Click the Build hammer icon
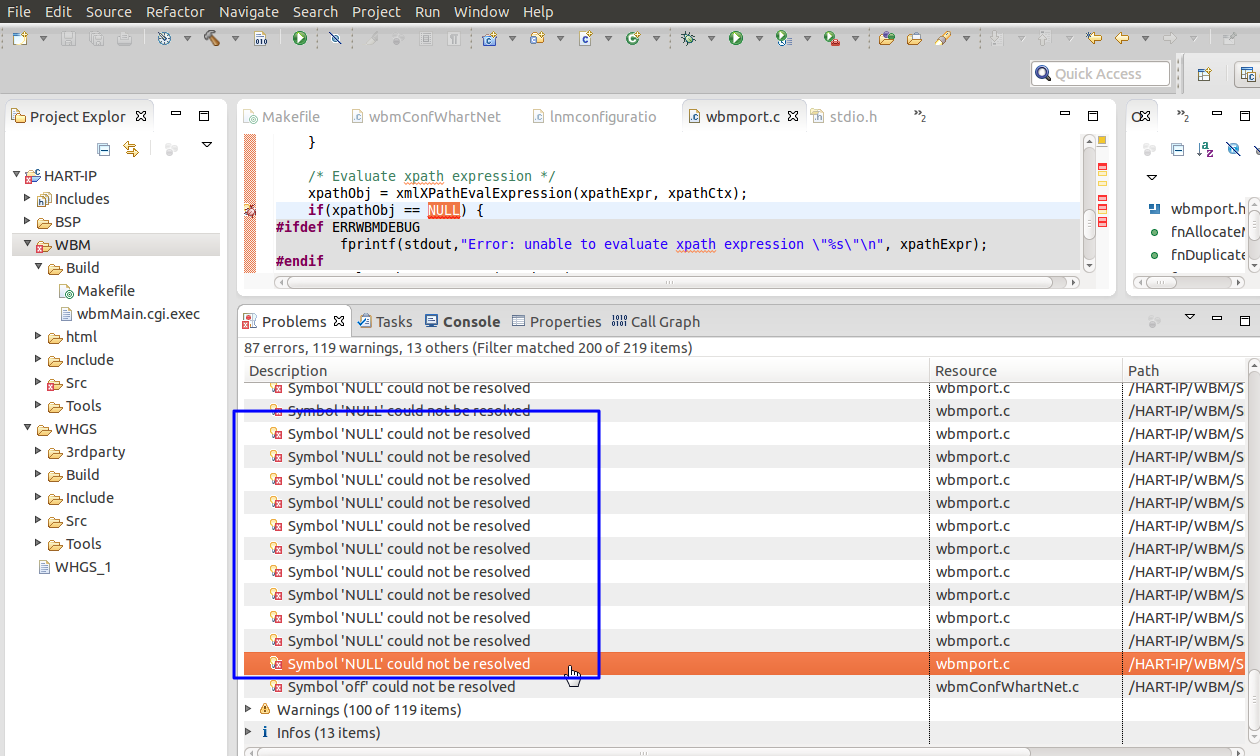The image size is (1260, 756). pos(212,38)
